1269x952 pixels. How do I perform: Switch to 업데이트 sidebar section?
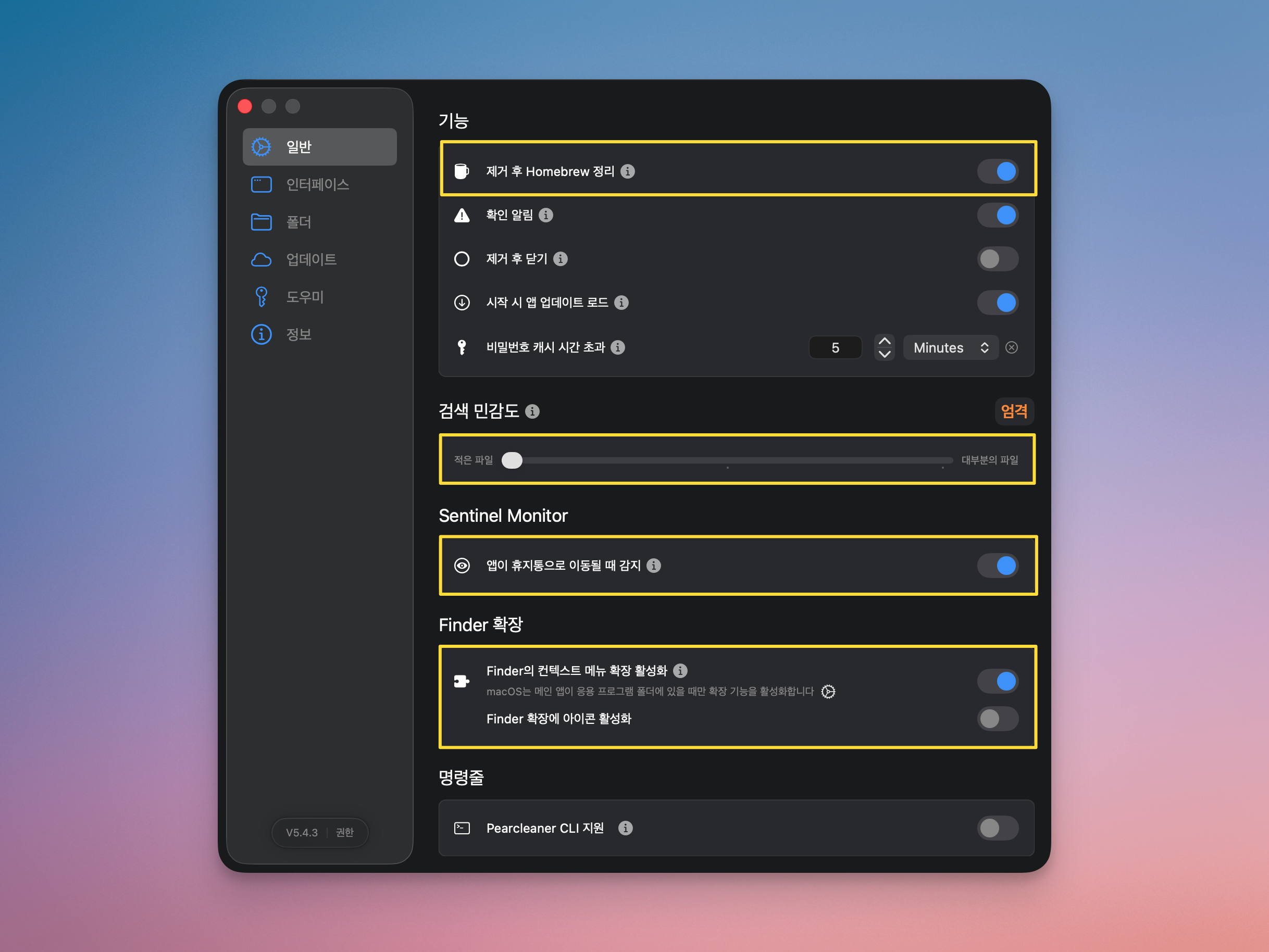tap(311, 260)
